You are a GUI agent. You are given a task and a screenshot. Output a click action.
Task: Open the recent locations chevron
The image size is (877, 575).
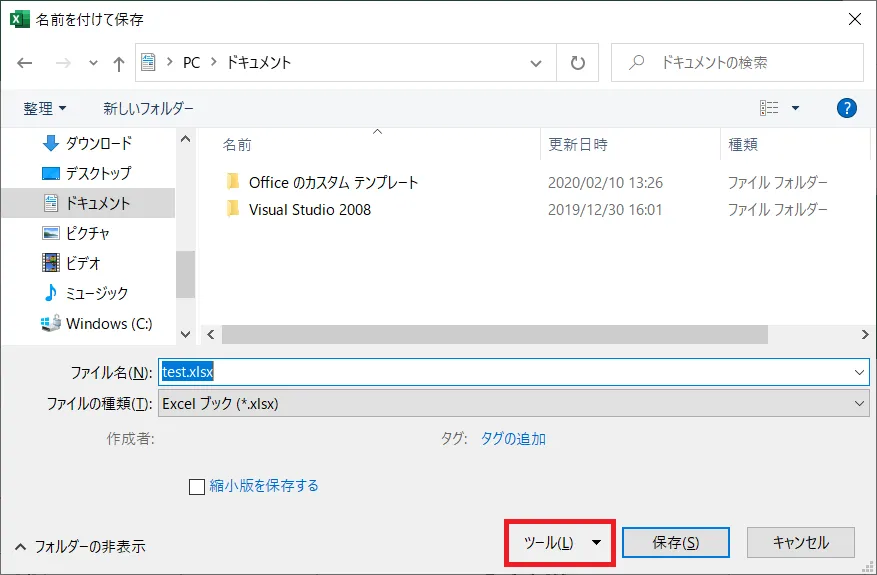[x=93, y=63]
